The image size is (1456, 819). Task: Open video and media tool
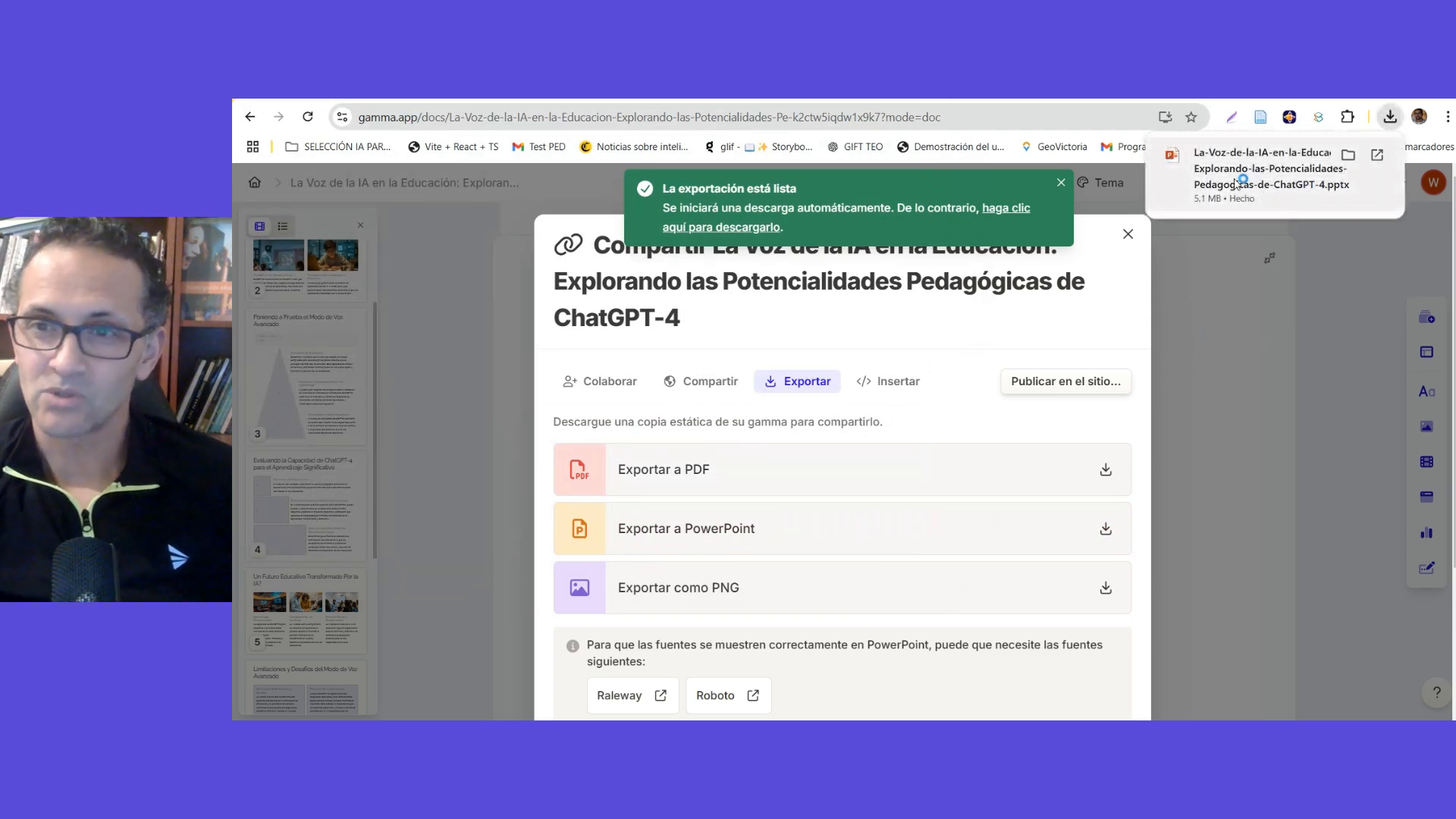[x=1426, y=462]
